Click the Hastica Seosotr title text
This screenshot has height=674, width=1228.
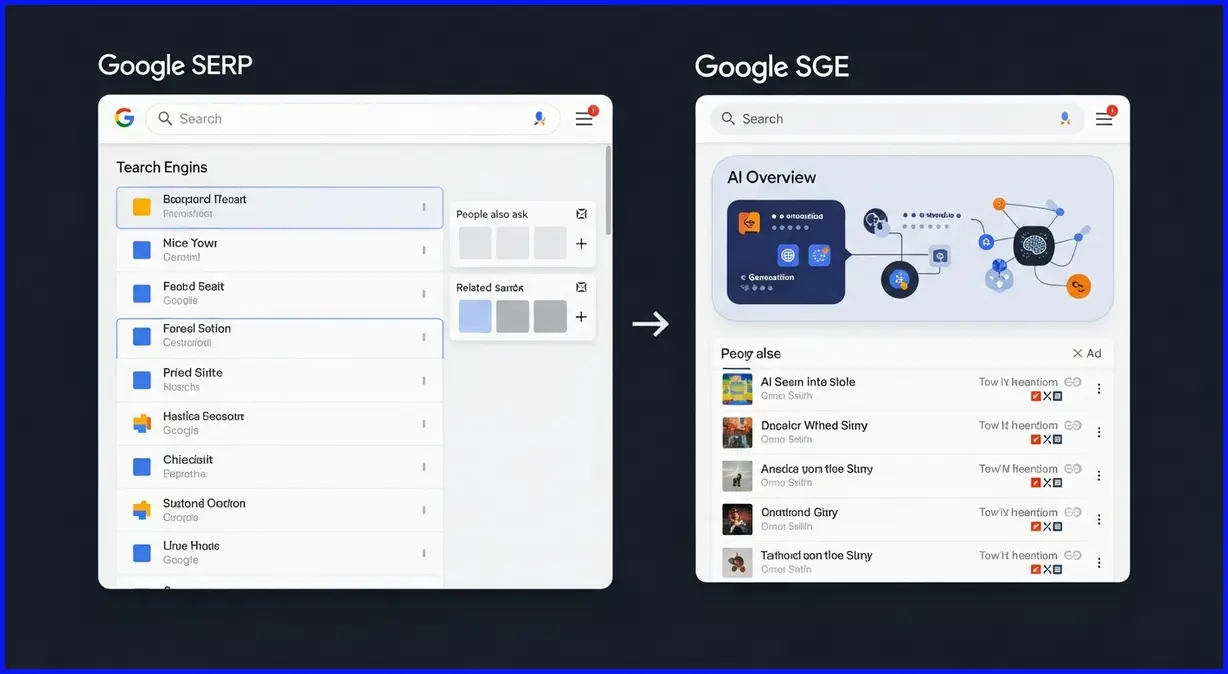204,416
